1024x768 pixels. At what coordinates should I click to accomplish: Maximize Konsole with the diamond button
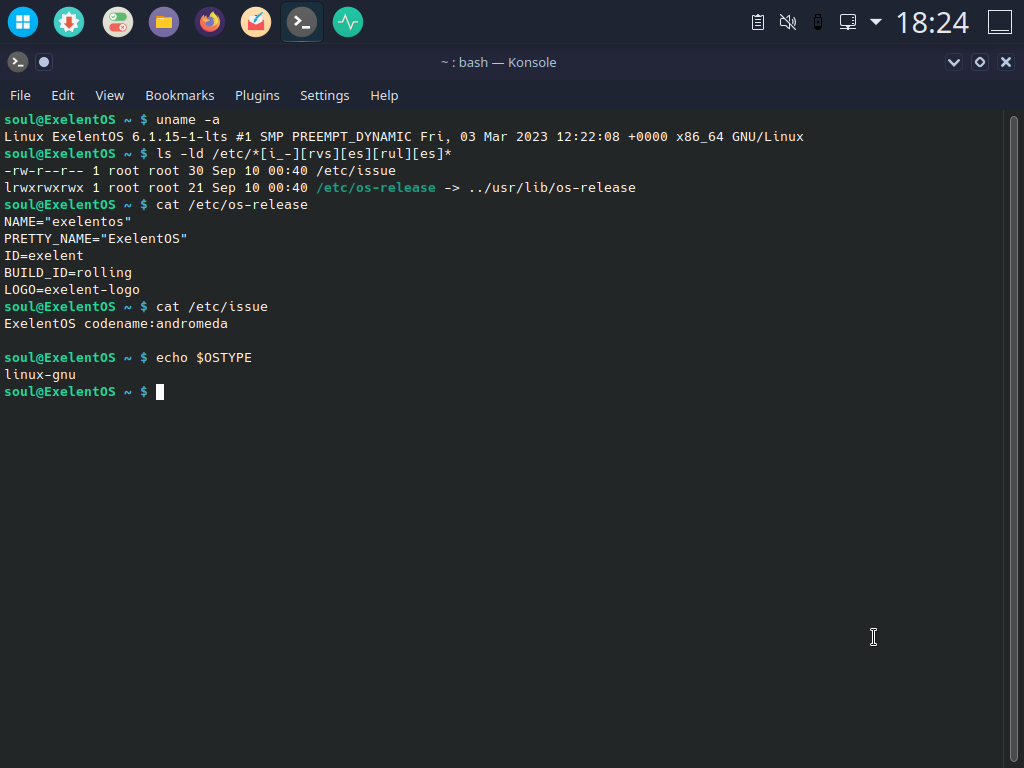(x=980, y=62)
